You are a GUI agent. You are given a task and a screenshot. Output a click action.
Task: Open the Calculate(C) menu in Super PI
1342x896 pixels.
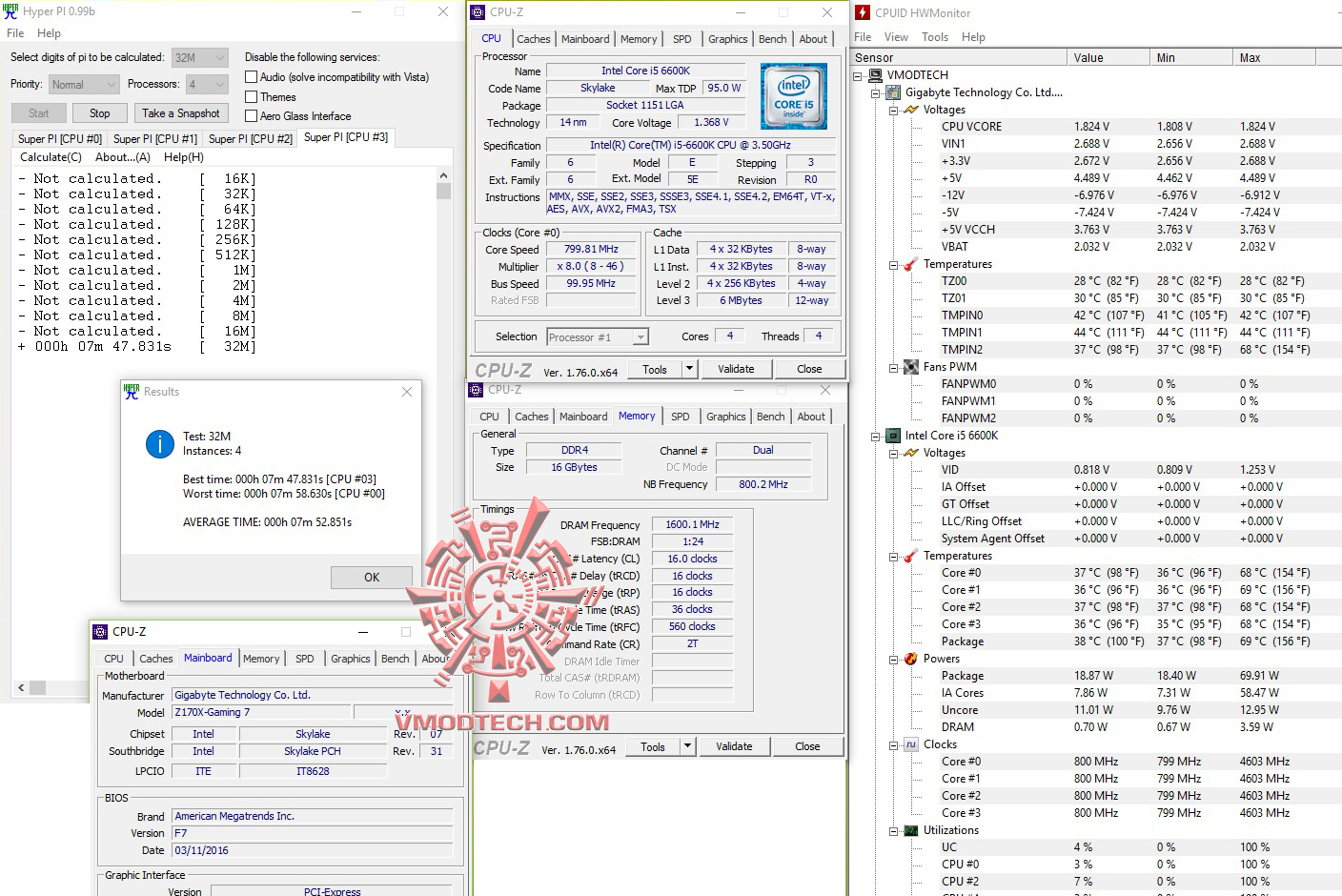51,157
